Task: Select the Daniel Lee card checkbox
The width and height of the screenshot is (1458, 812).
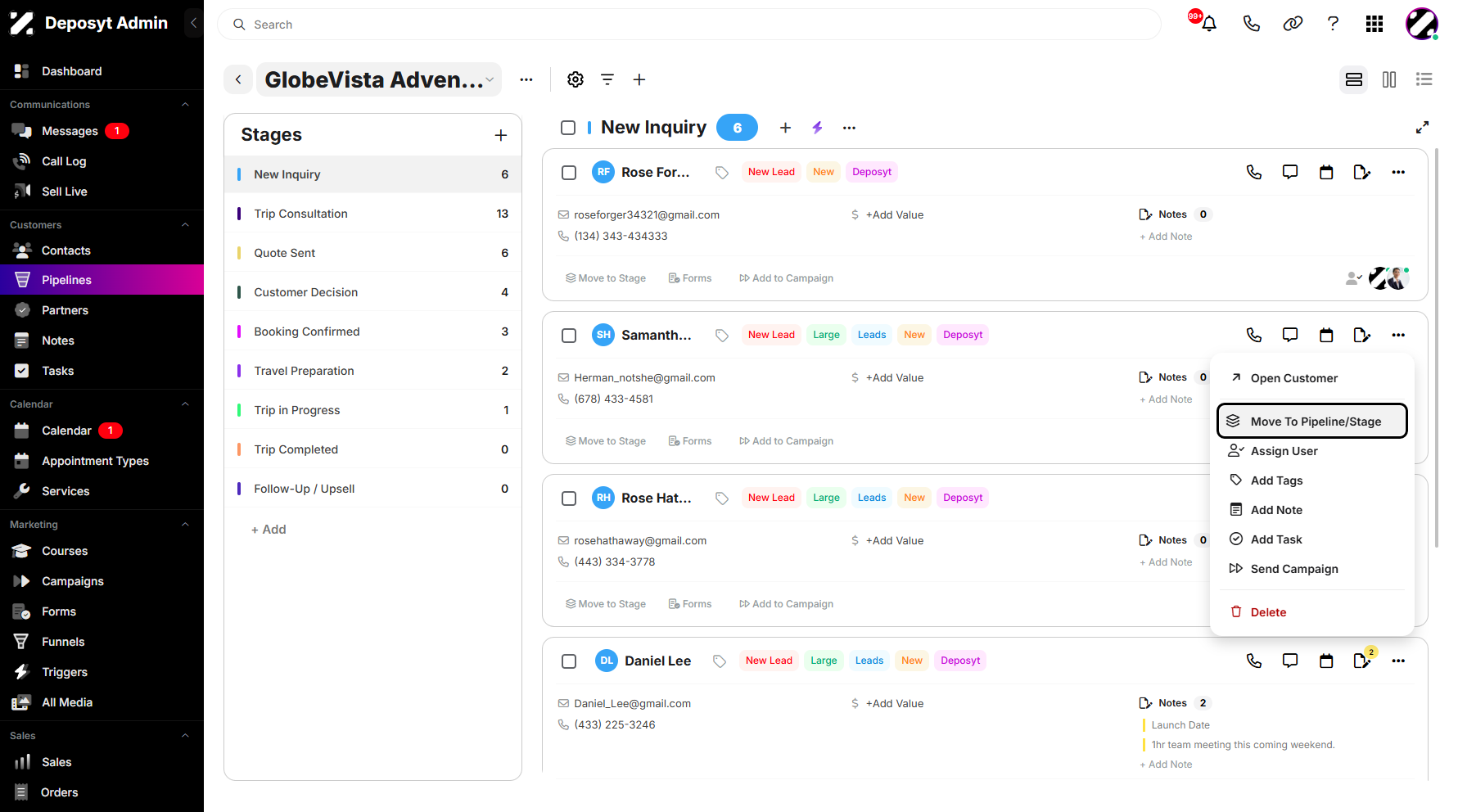Action: [569, 661]
